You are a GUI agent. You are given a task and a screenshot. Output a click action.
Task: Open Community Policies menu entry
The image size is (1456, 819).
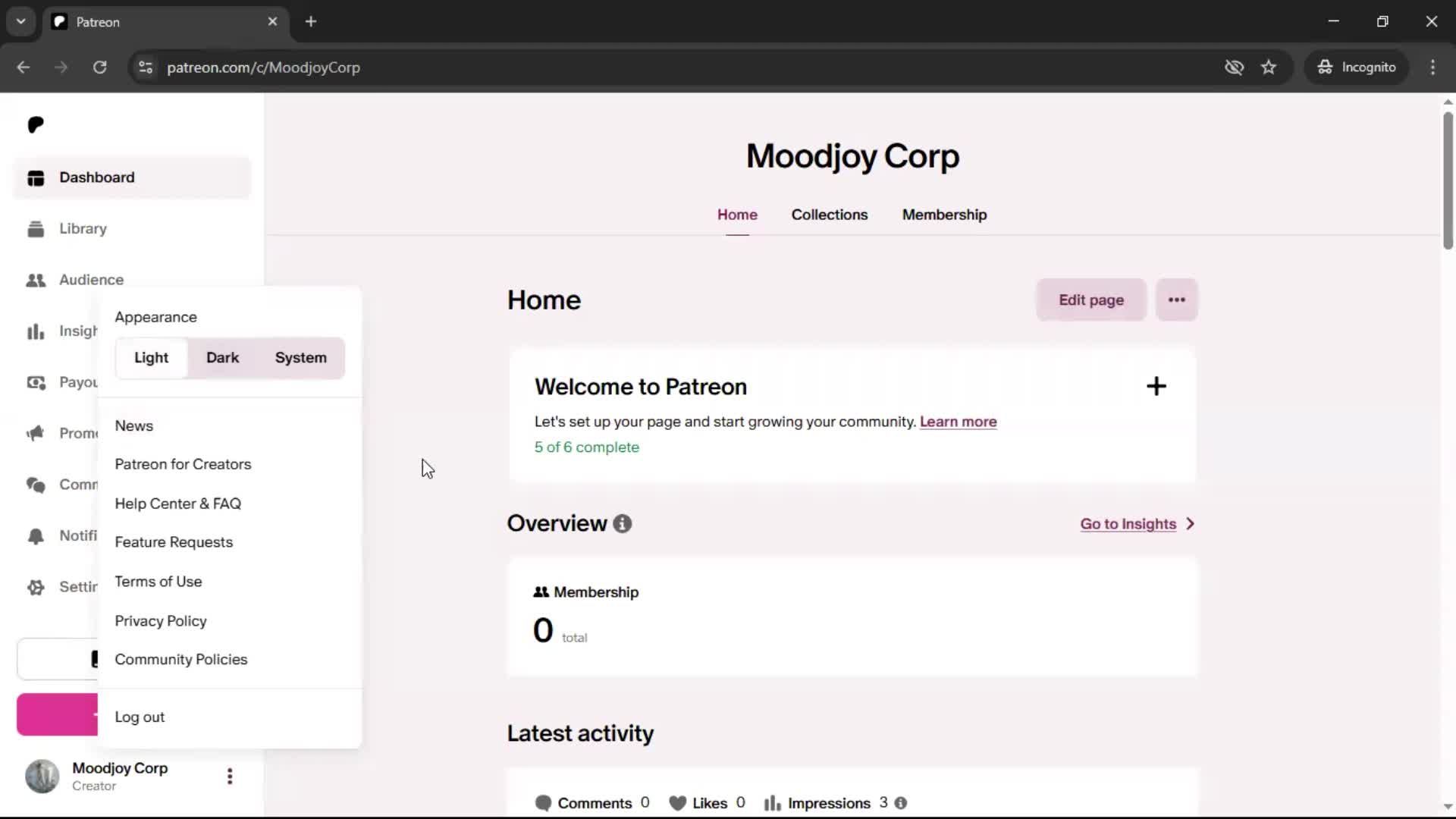pos(181,660)
